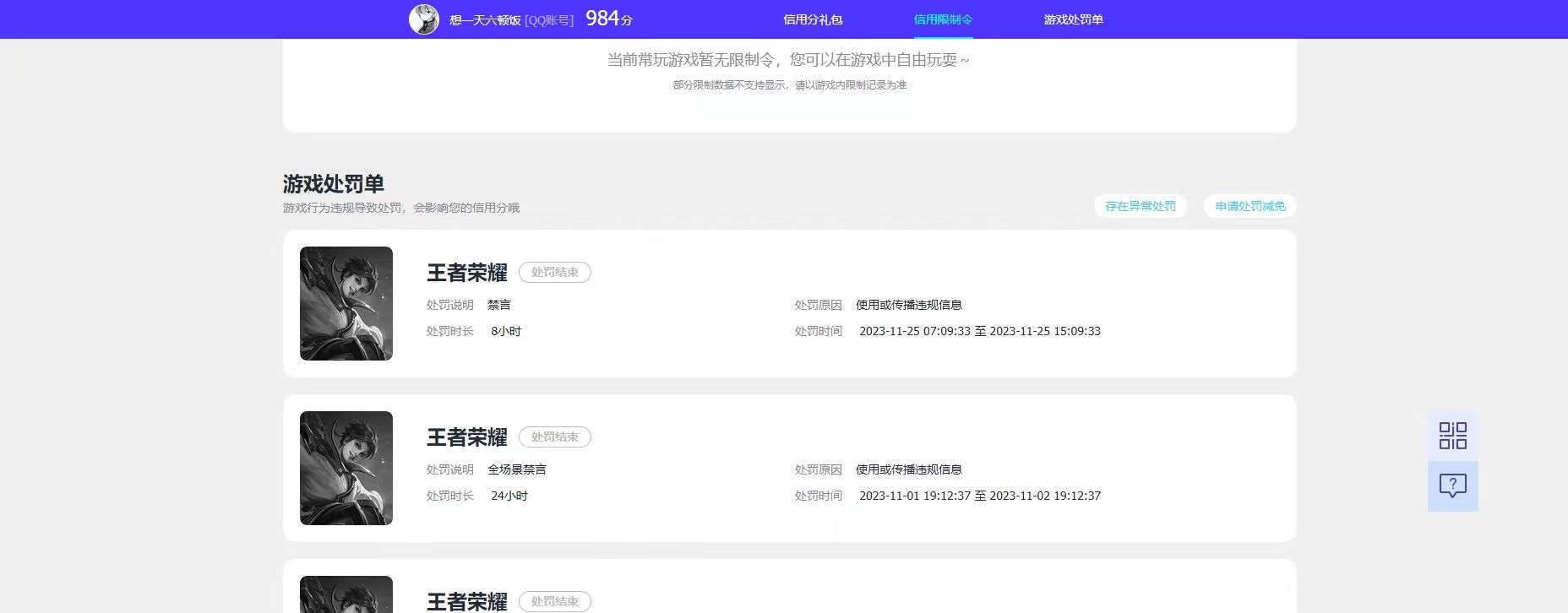
Task: Open the help question-mark chat icon
Action: click(1452, 486)
